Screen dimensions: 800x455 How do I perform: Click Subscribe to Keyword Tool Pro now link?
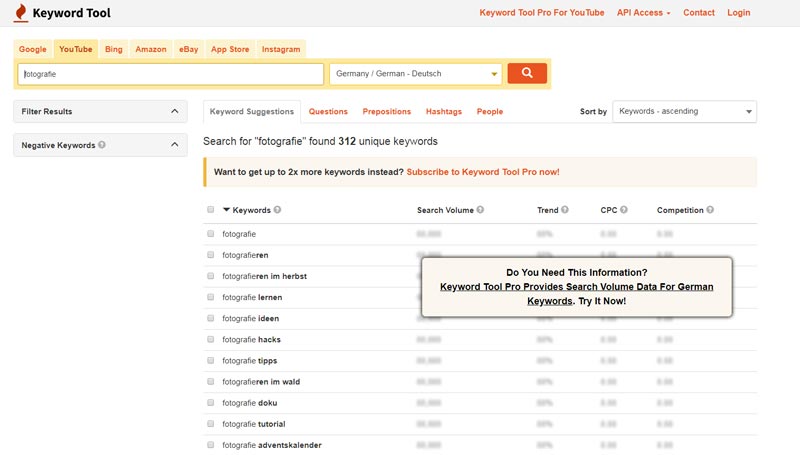coord(483,172)
